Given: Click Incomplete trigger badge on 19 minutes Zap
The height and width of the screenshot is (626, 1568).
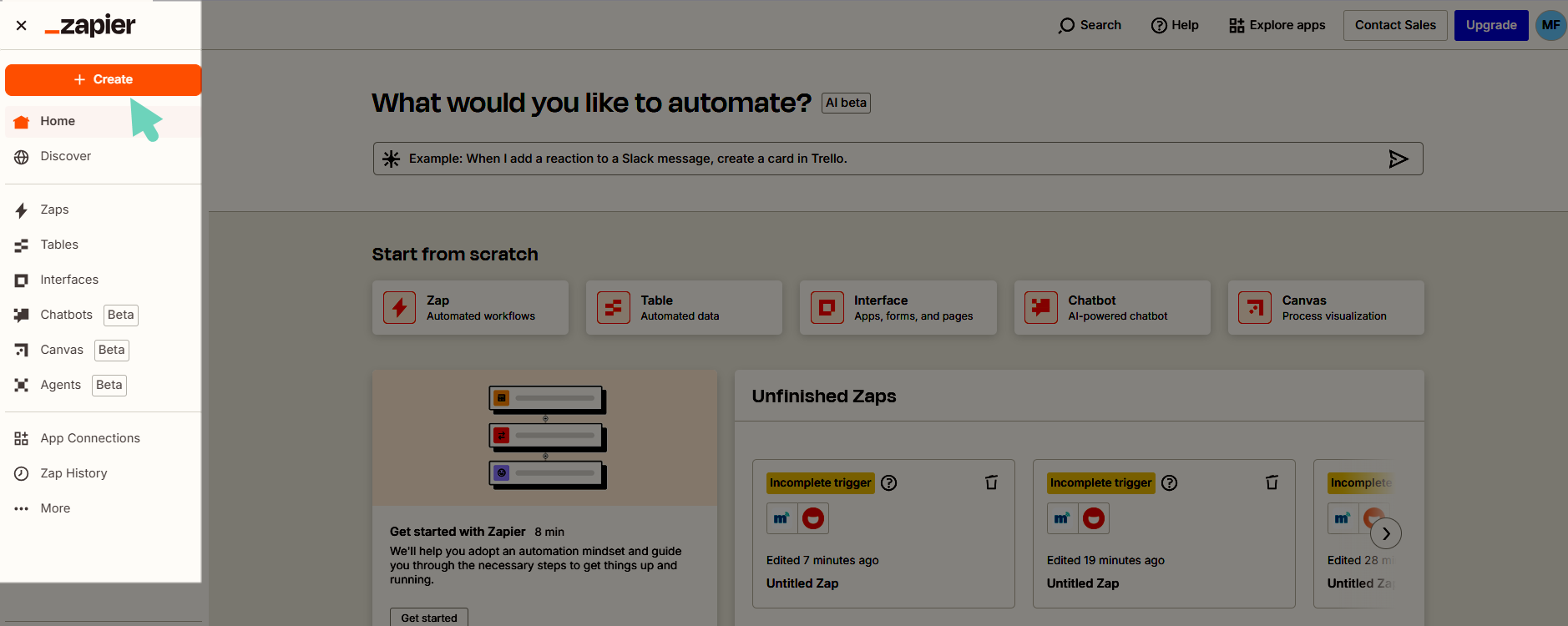Looking at the screenshot, I should click(x=1101, y=482).
